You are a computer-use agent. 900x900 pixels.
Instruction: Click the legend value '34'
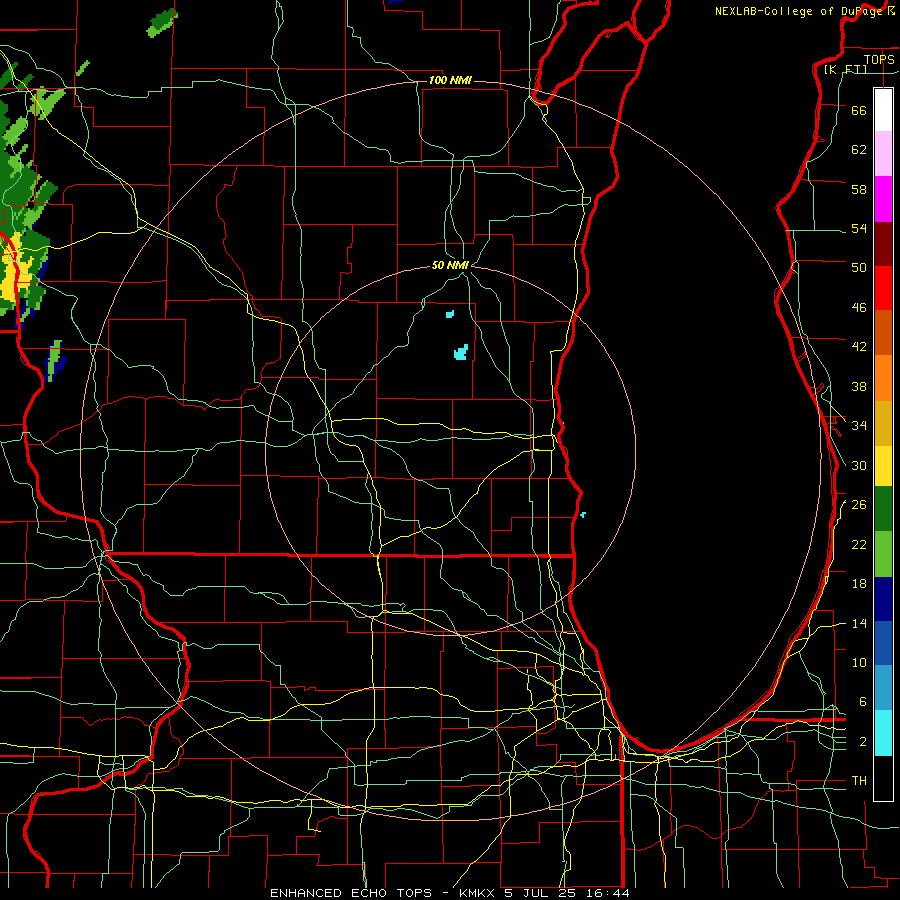(859, 425)
